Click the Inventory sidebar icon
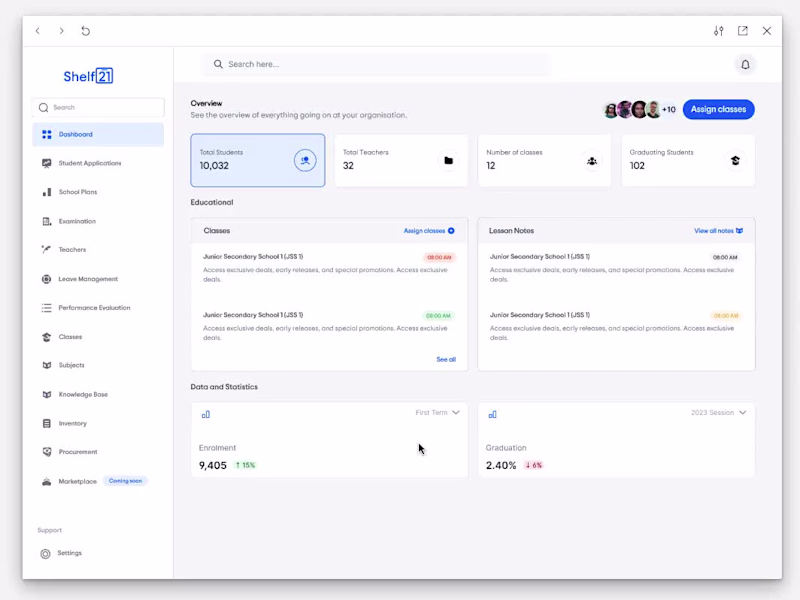Viewport: 800px width, 600px height. point(46,423)
